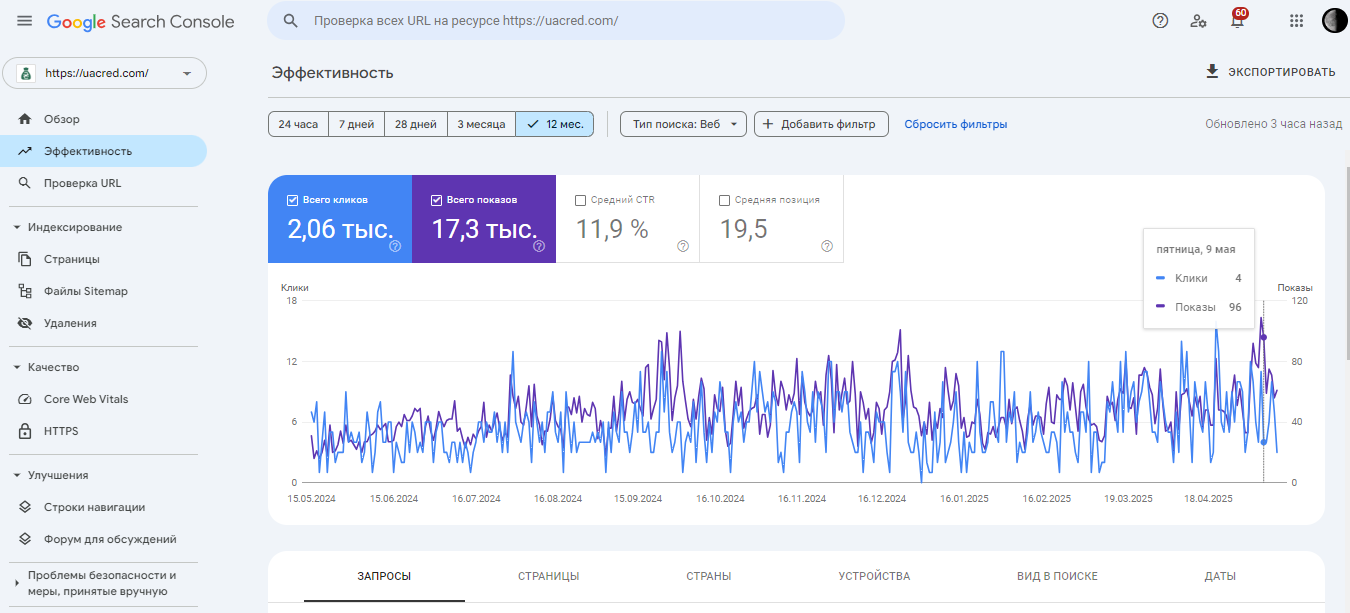Open the notifications bell

[1237, 21]
